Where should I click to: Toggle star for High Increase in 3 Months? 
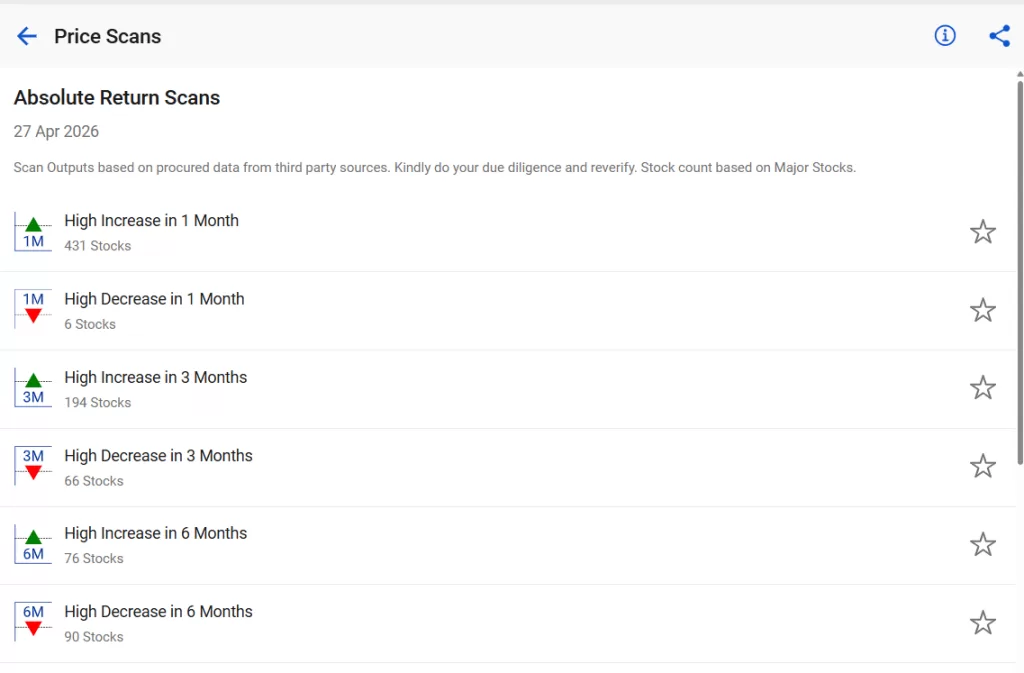click(x=983, y=388)
